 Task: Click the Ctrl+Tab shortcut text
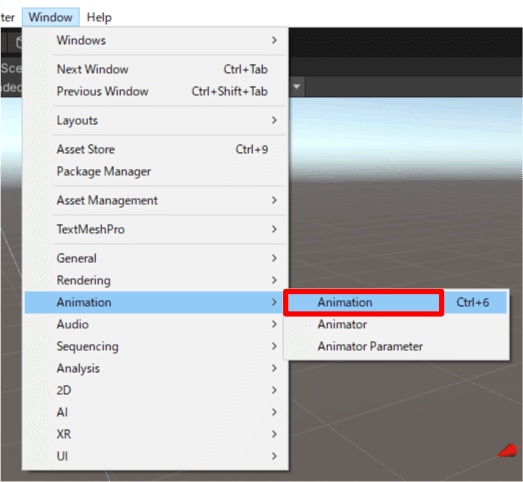(245, 69)
